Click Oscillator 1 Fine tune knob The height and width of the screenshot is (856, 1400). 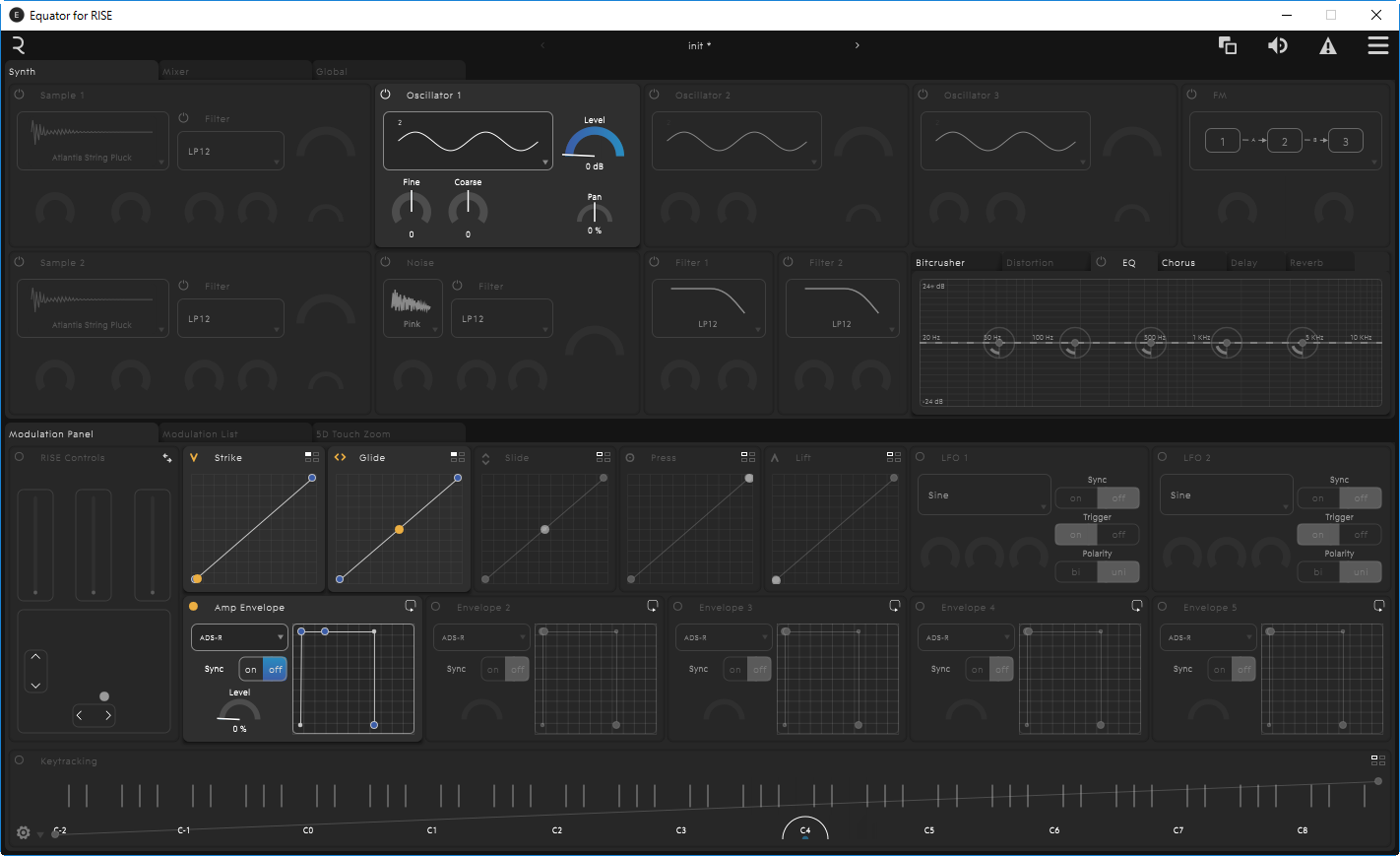tap(412, 208)
